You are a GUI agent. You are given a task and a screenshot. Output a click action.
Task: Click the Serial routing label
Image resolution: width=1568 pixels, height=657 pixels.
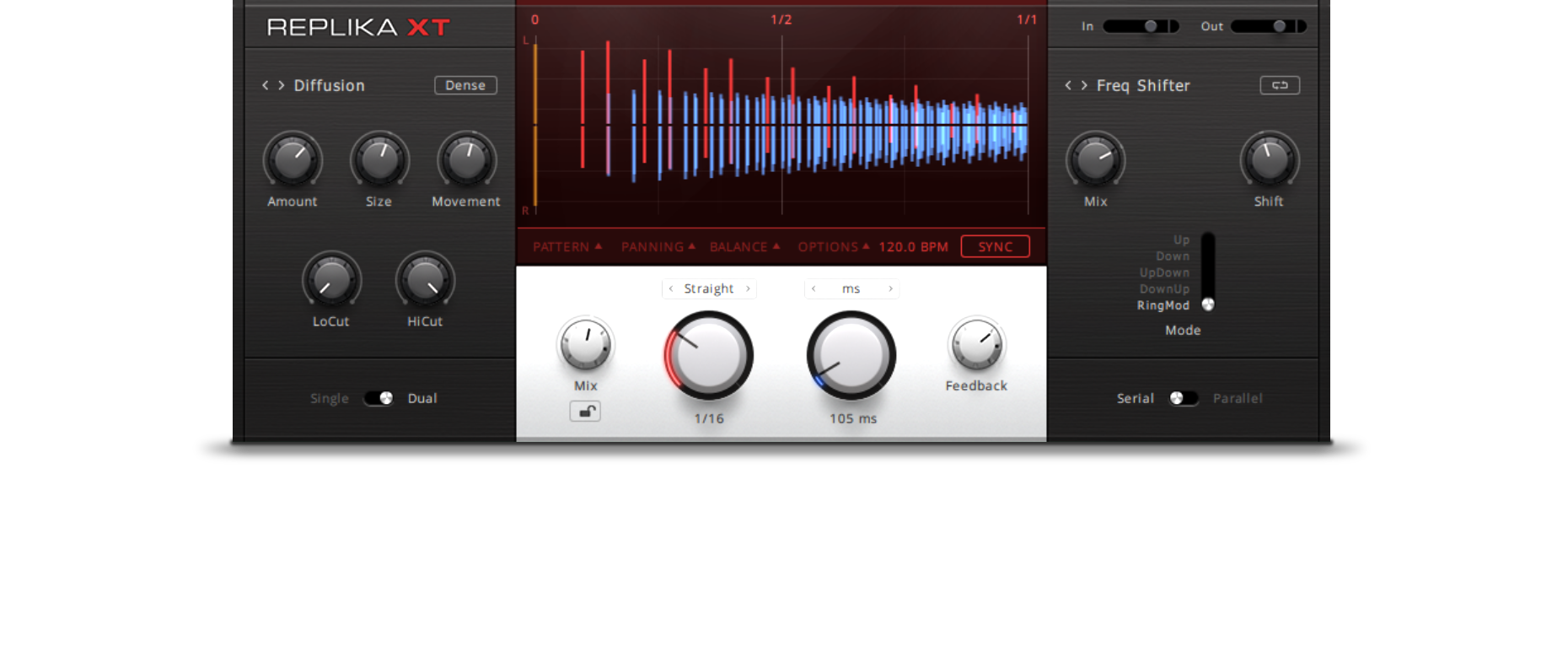(1136, 398)
